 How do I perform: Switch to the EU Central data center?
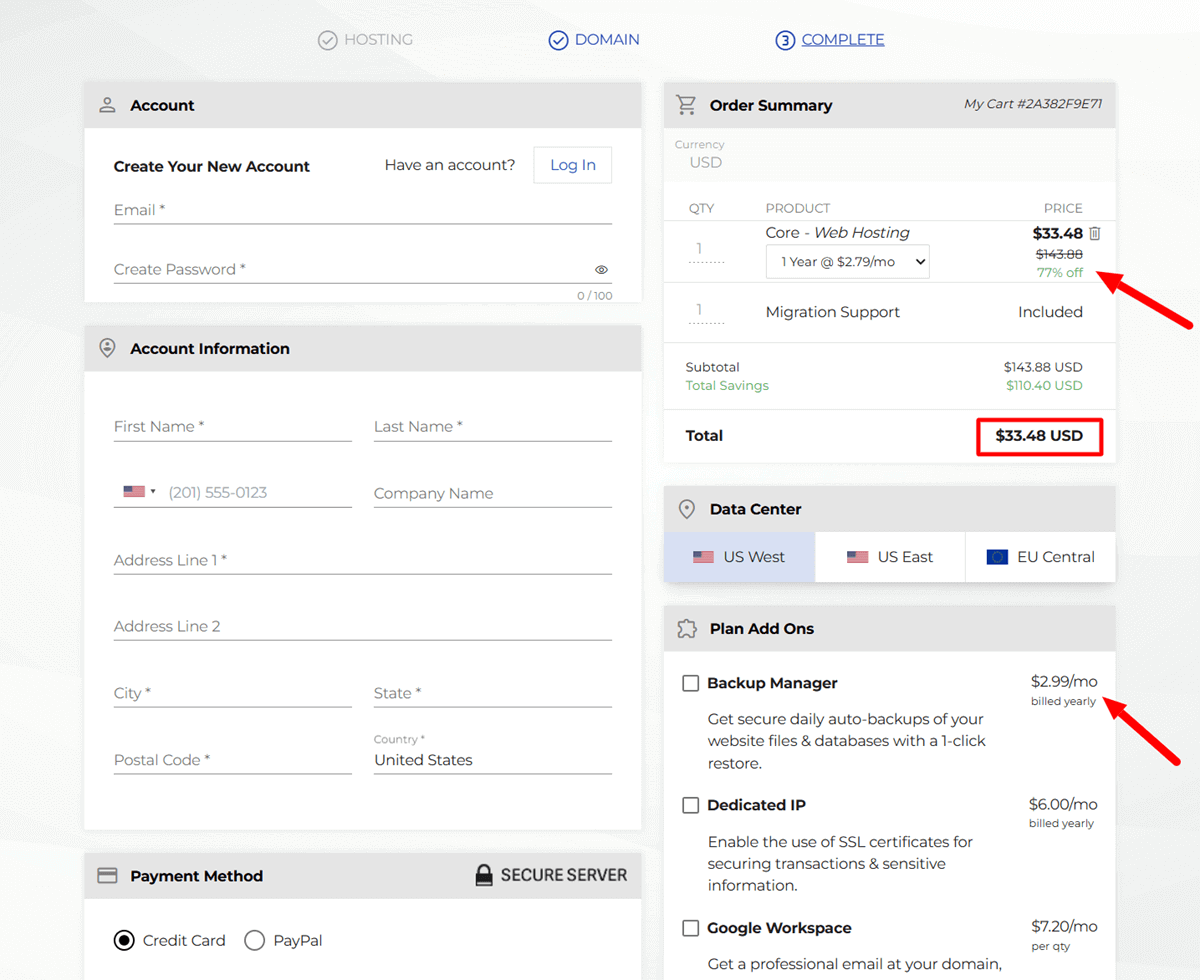tap(1040, 556)
